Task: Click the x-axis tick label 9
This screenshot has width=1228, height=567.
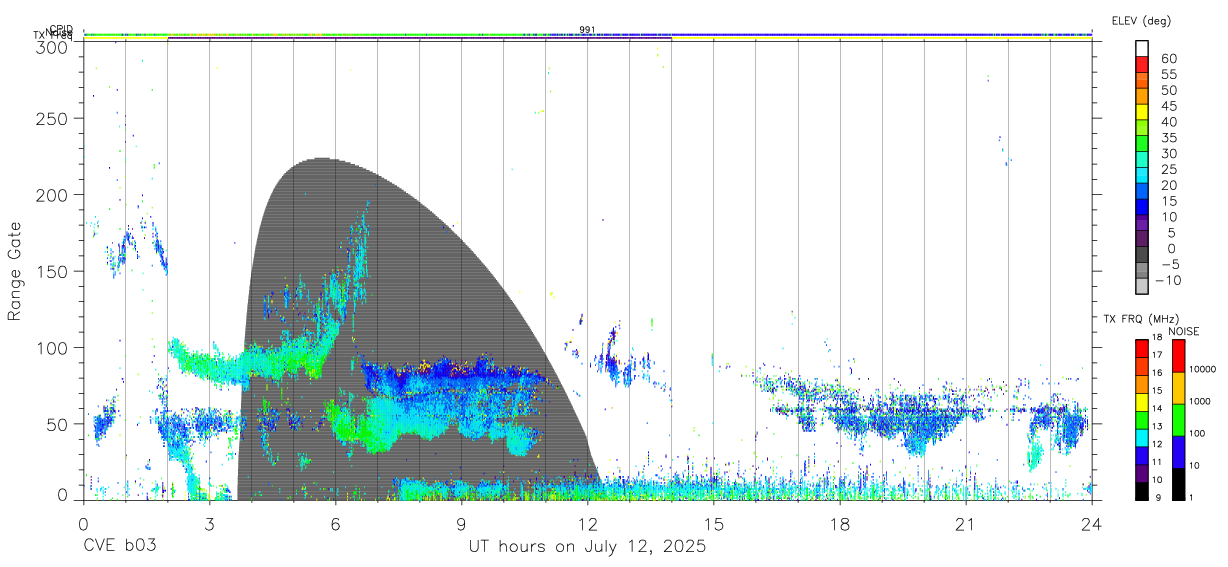Action: pos(461,524)
